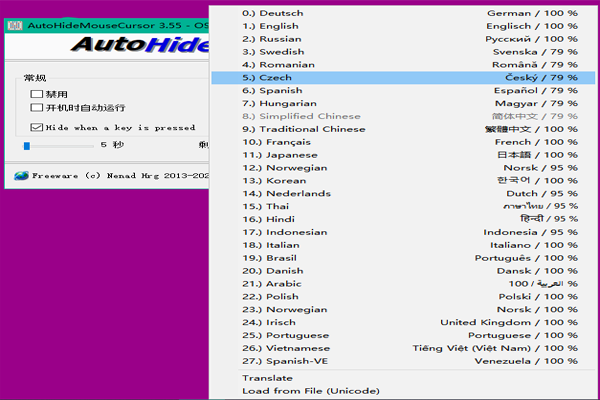Select 13.) Korean language
This screenshot has width=600, height=400.
(403, 181)
